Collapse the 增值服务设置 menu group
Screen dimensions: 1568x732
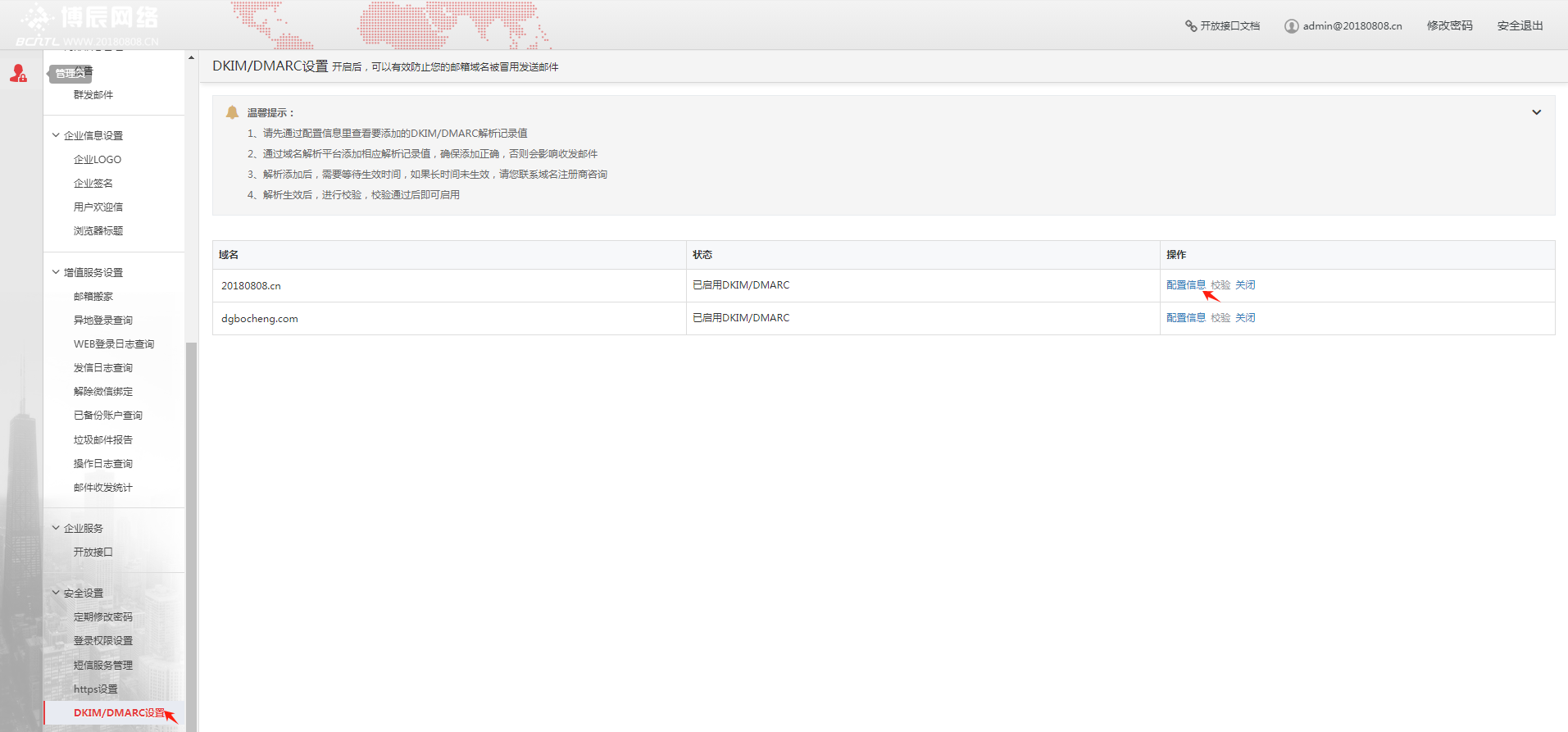[56, 272]
